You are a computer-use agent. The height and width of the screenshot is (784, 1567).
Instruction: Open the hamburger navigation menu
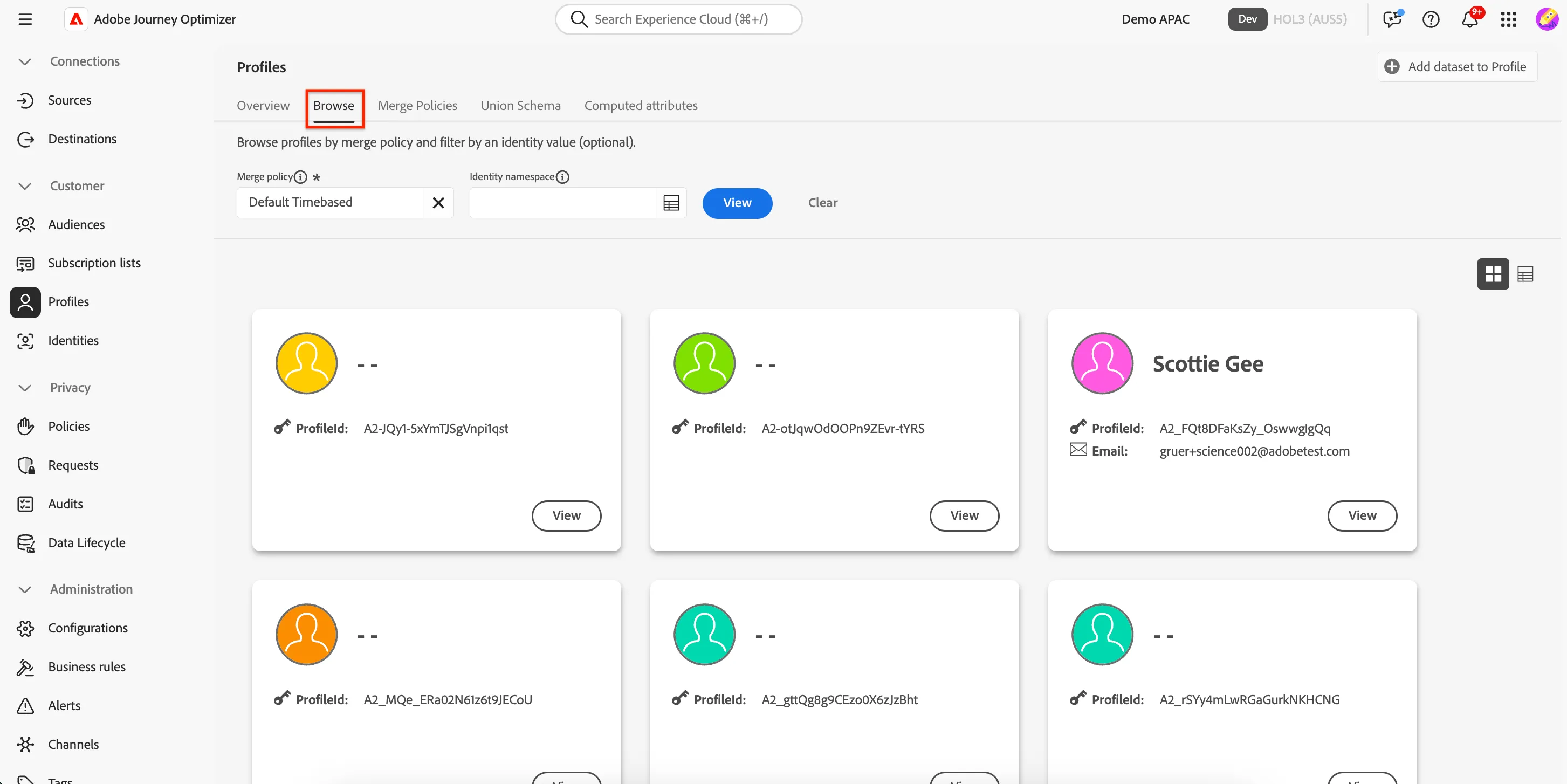(x=25, y=19)
